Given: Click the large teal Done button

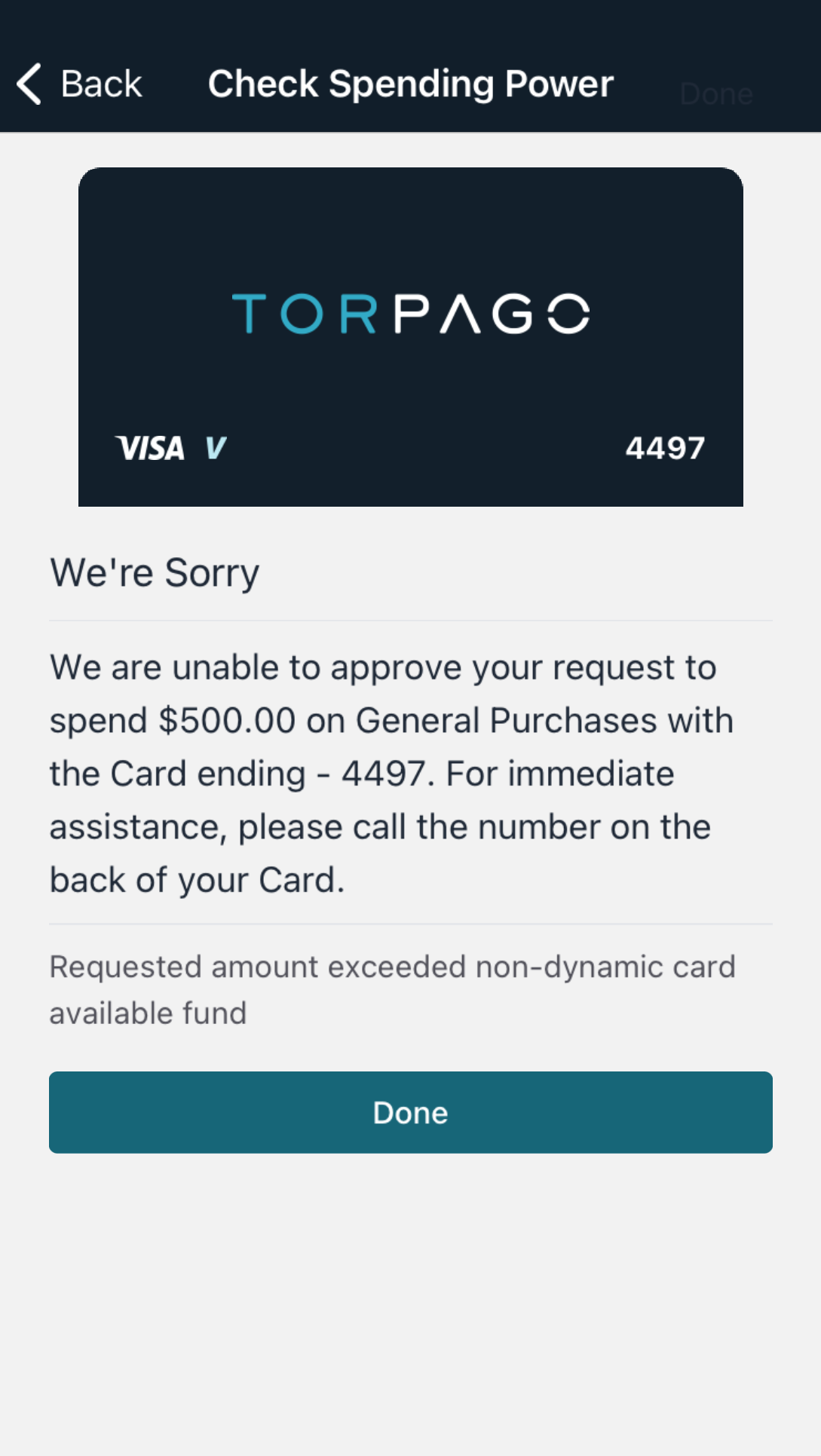Looking at the screenshot, I should pos(411,1112).
